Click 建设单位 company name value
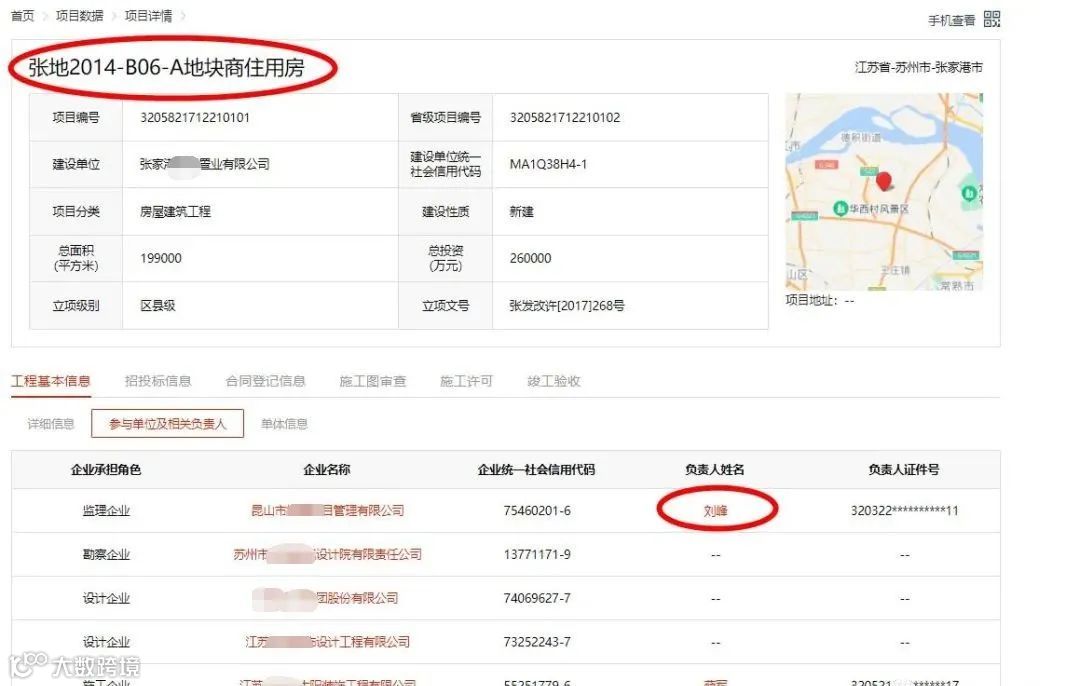Image resolution: width=1080 pixels, height=686 pixels. pyautogui.click(x=205, y=165)
